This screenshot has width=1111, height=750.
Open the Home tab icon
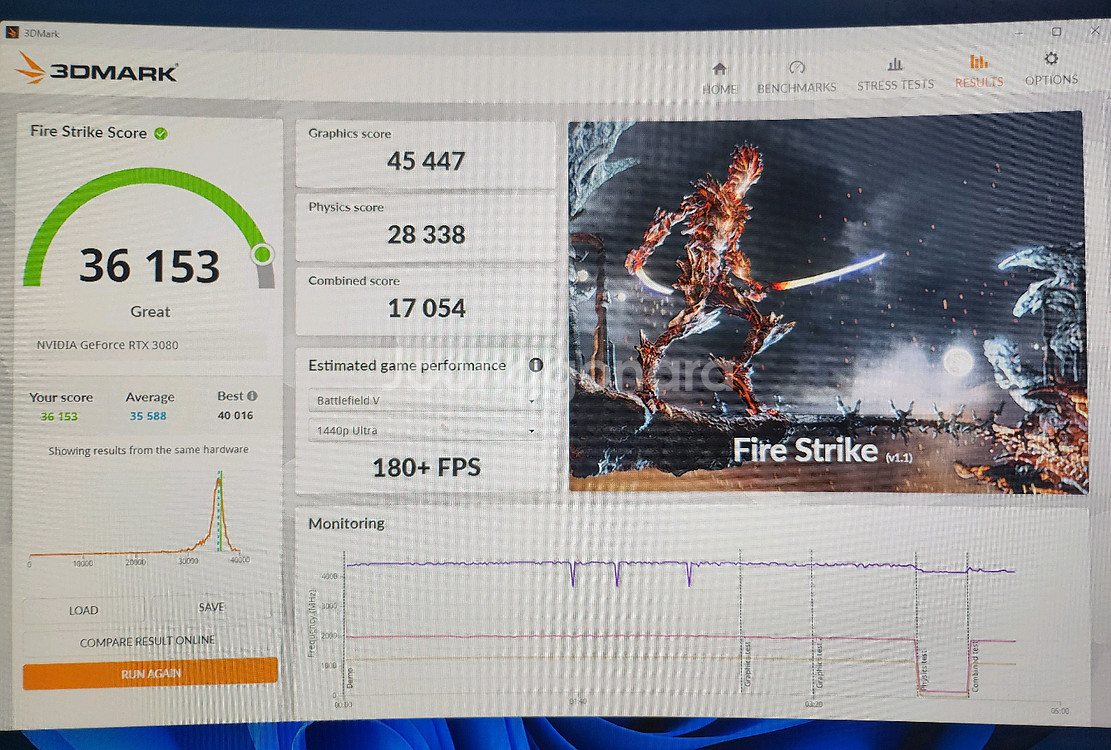(719, 69)
